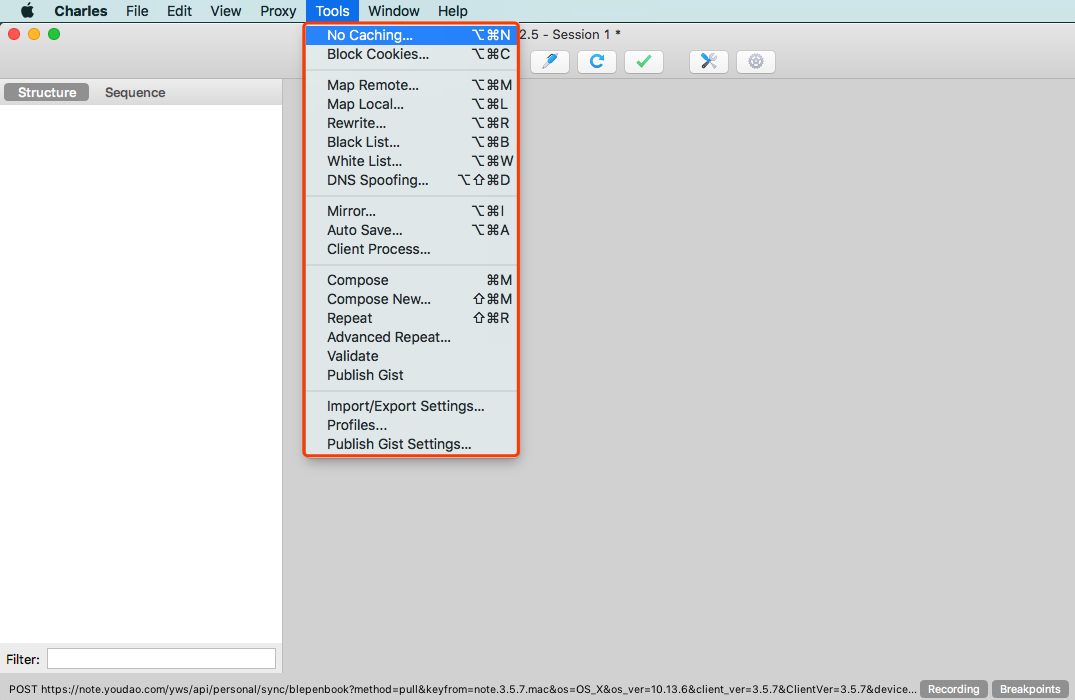Select Compose New... menu item
Viewport: 1075px width, 700px height.
pyautogui.click(x=411, y=300)
